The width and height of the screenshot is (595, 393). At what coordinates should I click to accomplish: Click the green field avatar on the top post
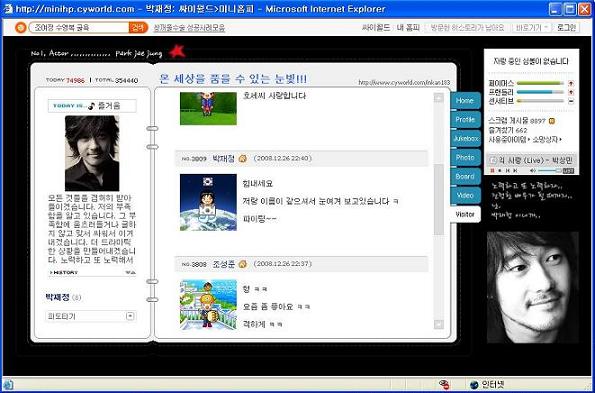click(x=208, y=108)
